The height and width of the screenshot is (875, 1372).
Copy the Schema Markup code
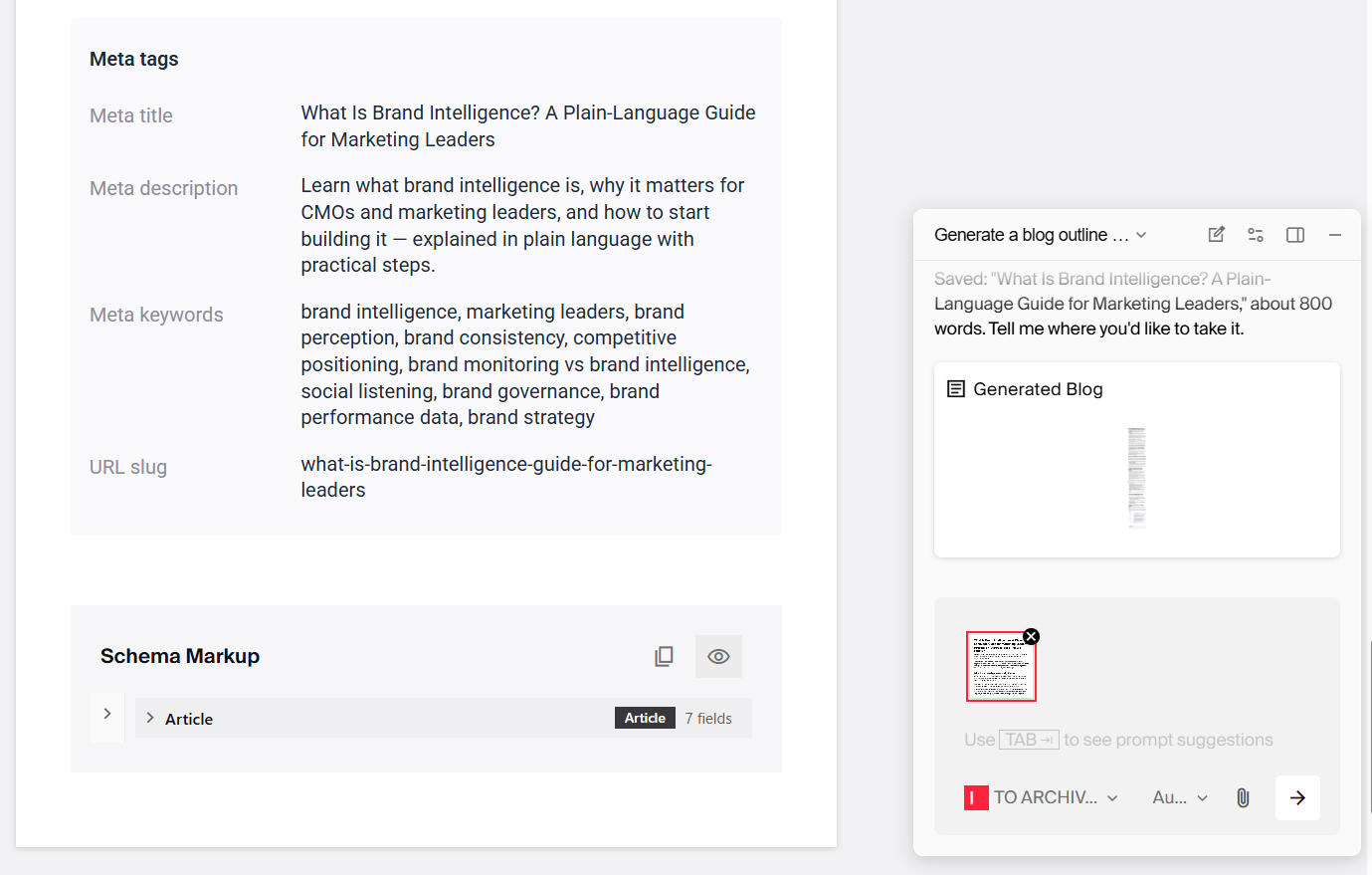[x=664, y=656]
